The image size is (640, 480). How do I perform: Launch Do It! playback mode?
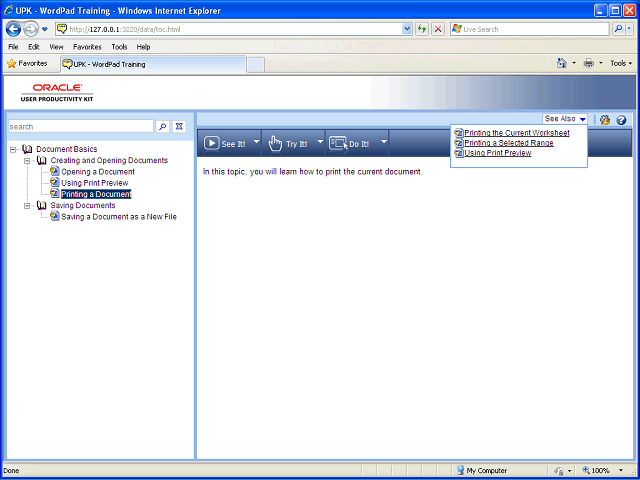pos(349,143)
